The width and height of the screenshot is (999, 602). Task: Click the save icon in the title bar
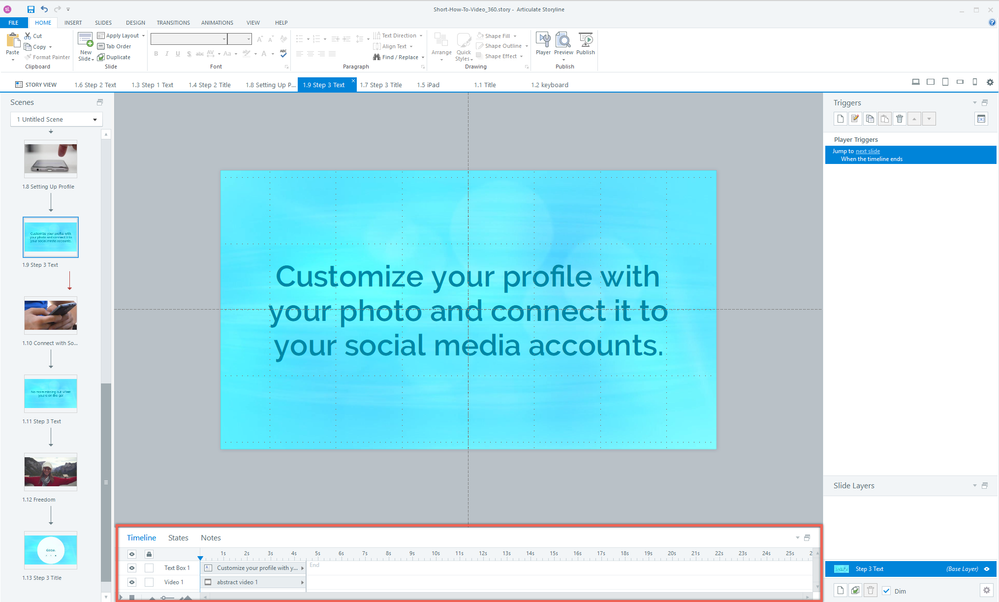click(x=31, y=8)
